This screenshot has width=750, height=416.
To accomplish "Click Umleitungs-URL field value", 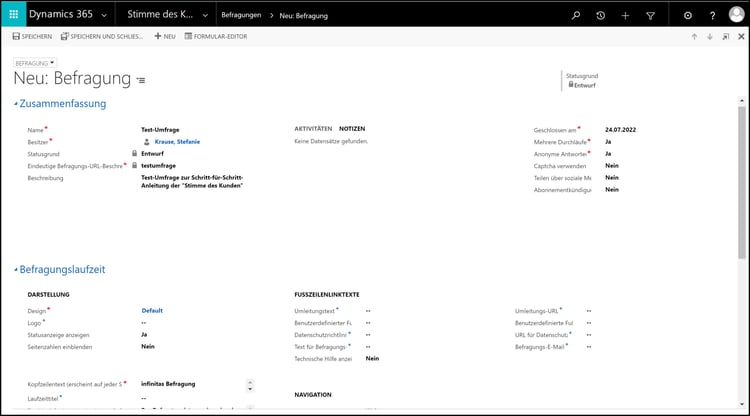I will pyautogui.click(x=589, y=311).
